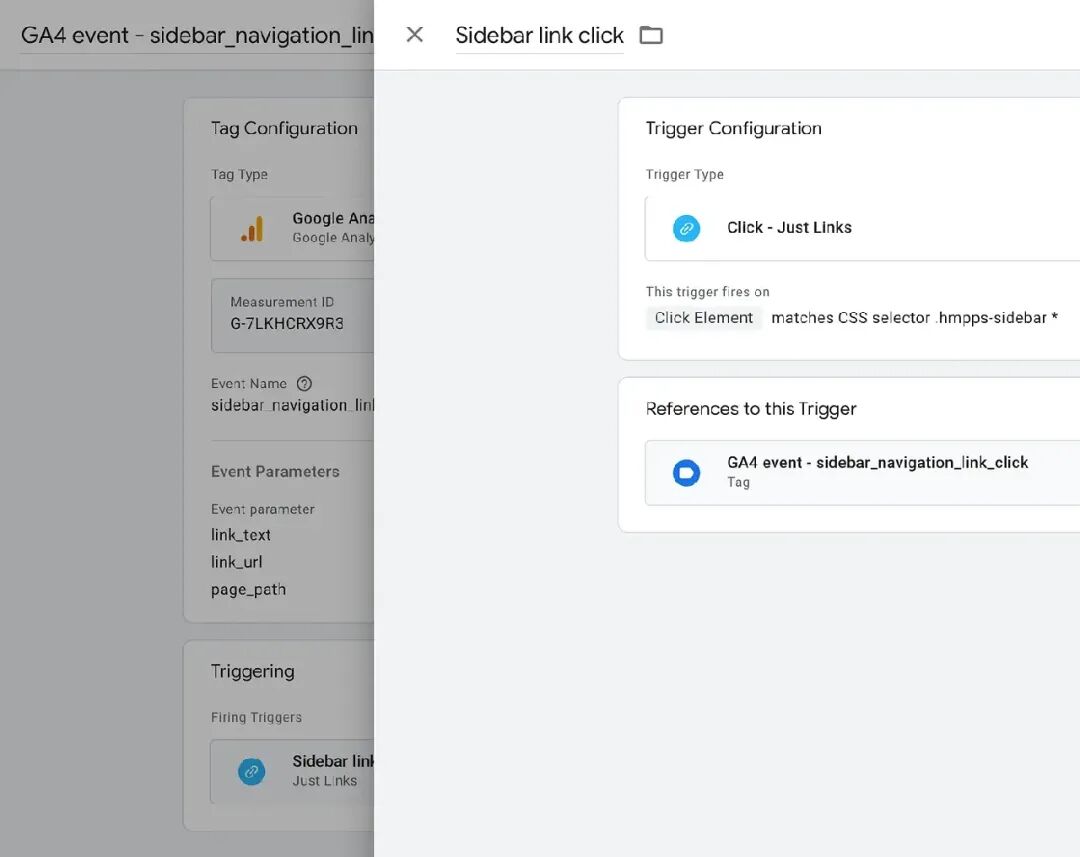Click the matches CSS selector condition text
The height and width of the screenshot is (857, 1080).
(x=914, y=318)
